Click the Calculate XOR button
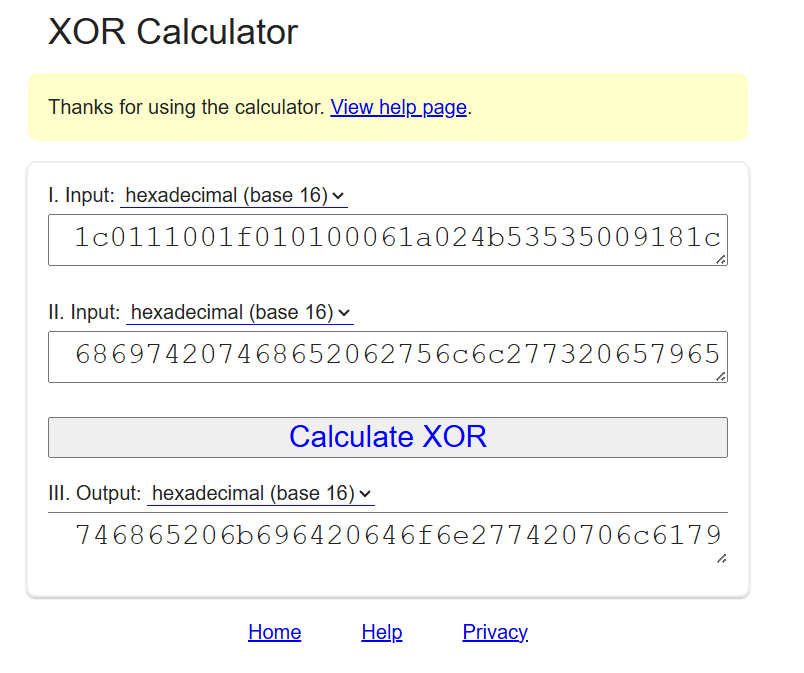Viewport: 804px width, 673px height. click(388, 437)
